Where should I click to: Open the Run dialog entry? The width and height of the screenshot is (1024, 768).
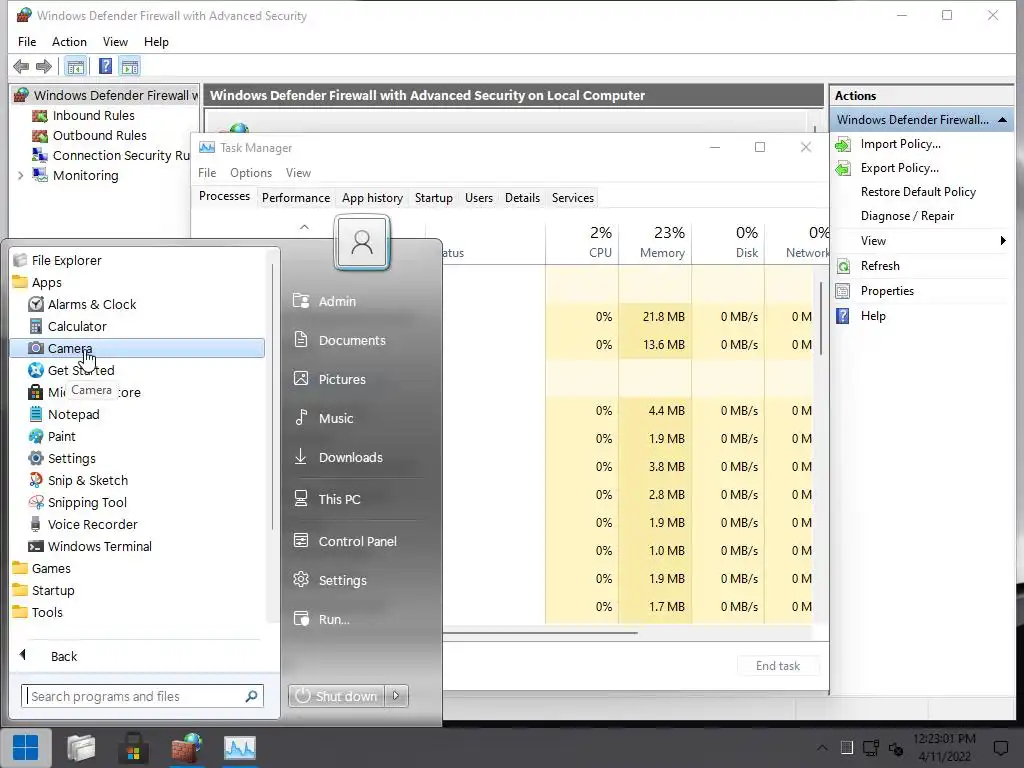334,620
